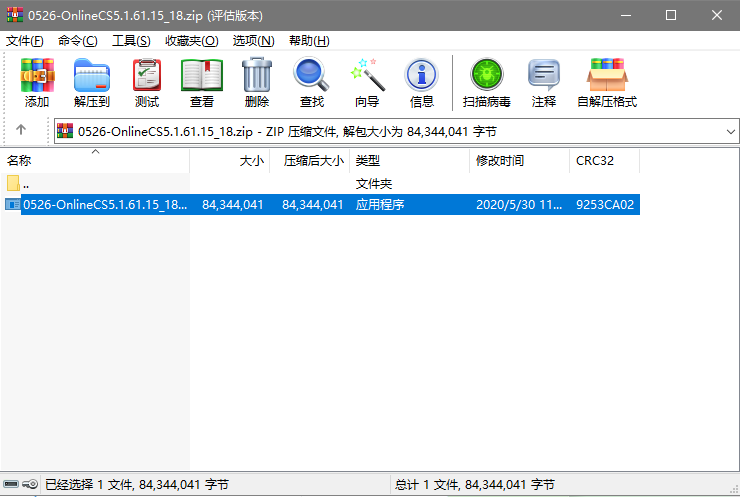Click the Delete (删除) trash icon
The width and height of the screenshot is (740, 497).
click(257, 82)
